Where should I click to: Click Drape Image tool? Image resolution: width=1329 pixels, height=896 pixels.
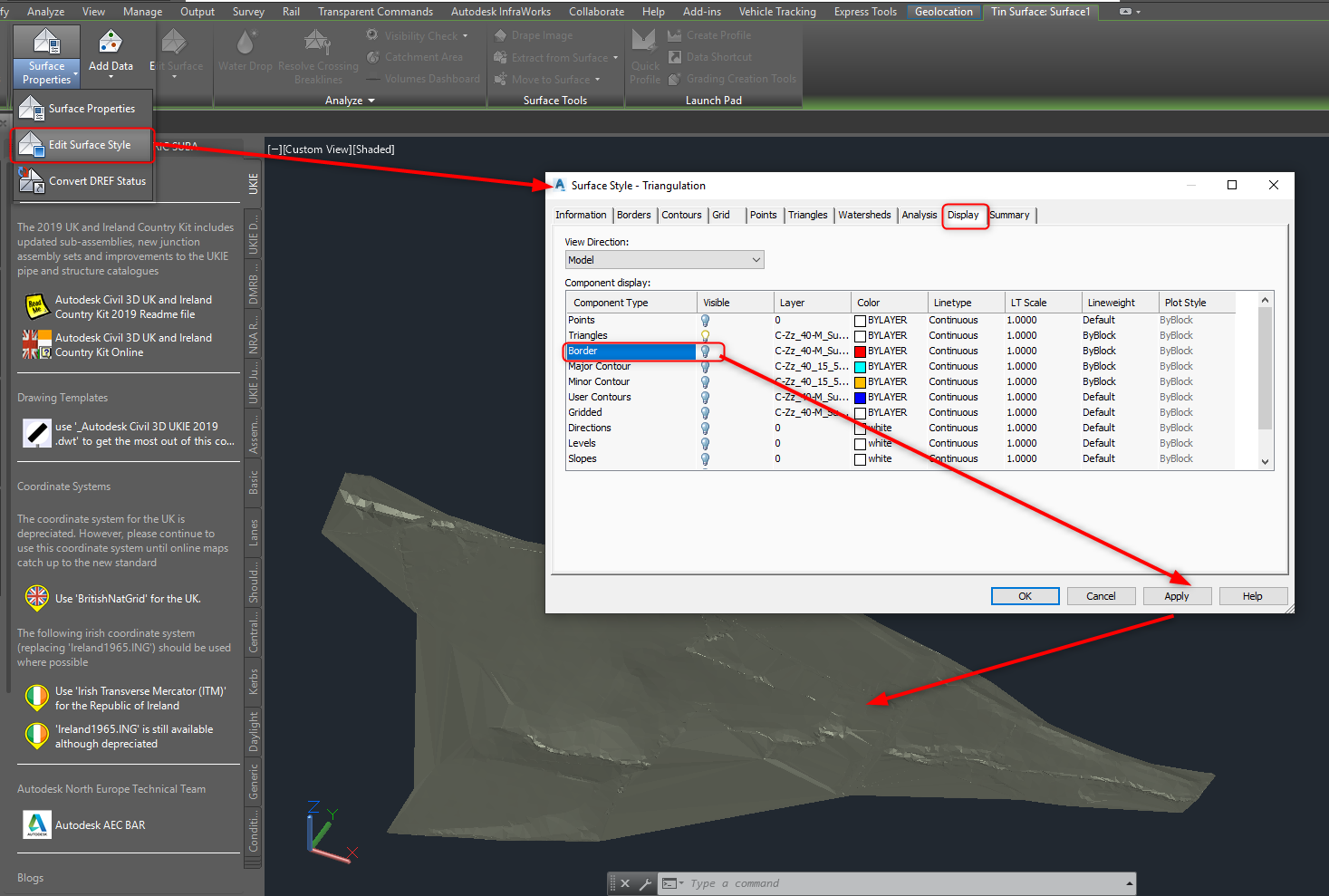[534, 35]
